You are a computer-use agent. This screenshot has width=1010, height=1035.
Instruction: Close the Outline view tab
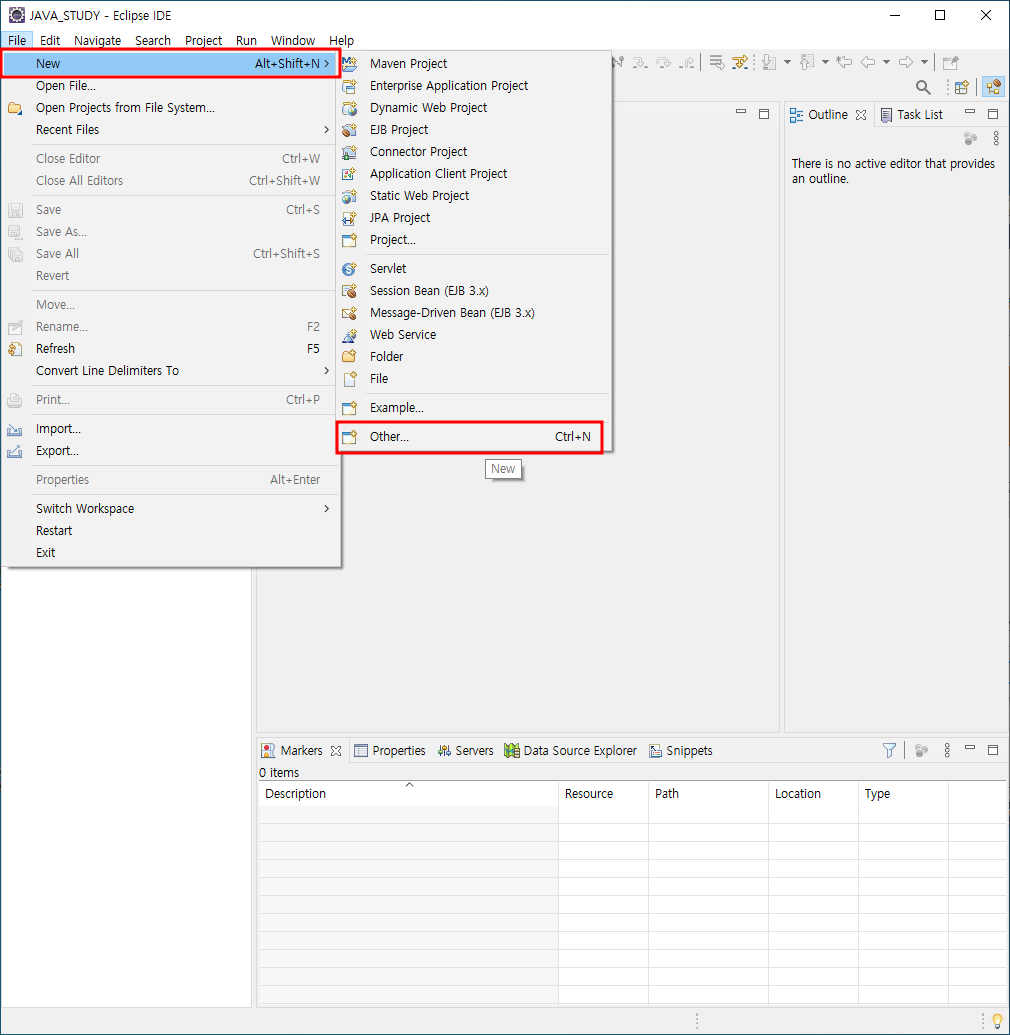click(861, 115)
